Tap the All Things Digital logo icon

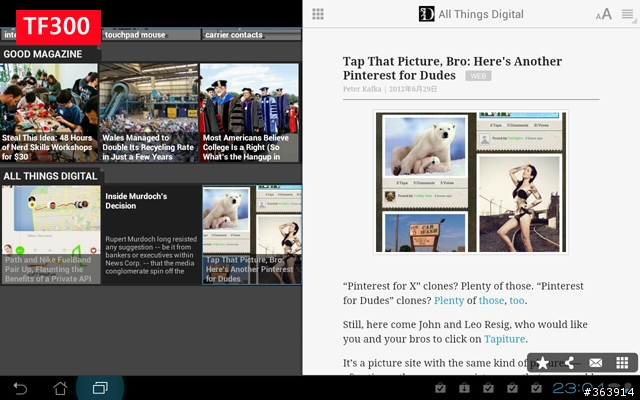[427, 14]
